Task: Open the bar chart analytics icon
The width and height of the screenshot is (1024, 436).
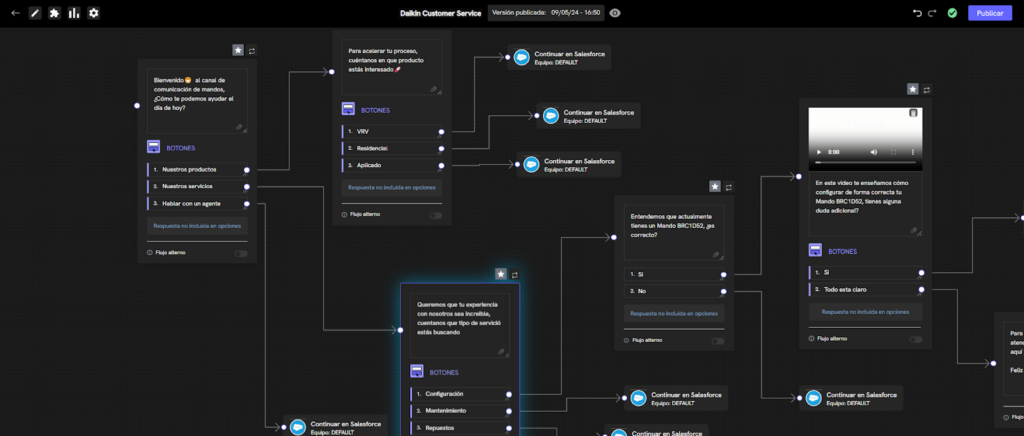Action: coord(74,13)
